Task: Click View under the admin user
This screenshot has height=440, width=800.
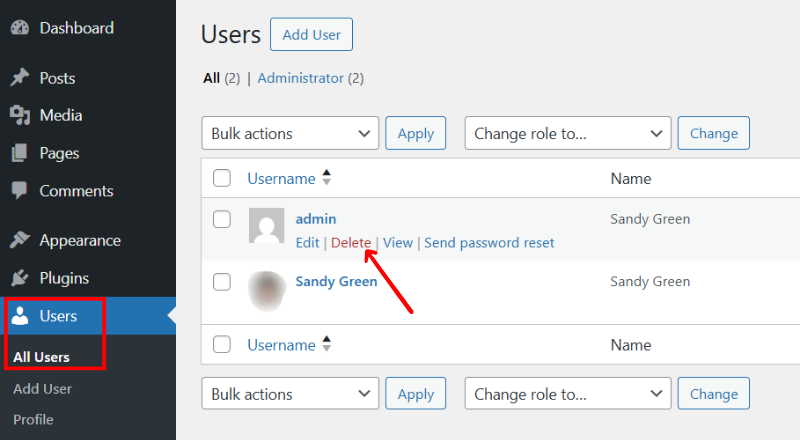Action: [x=398, y=242]
